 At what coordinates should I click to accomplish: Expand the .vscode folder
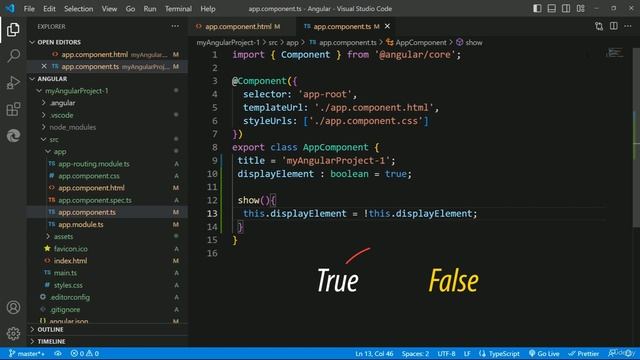62,115
